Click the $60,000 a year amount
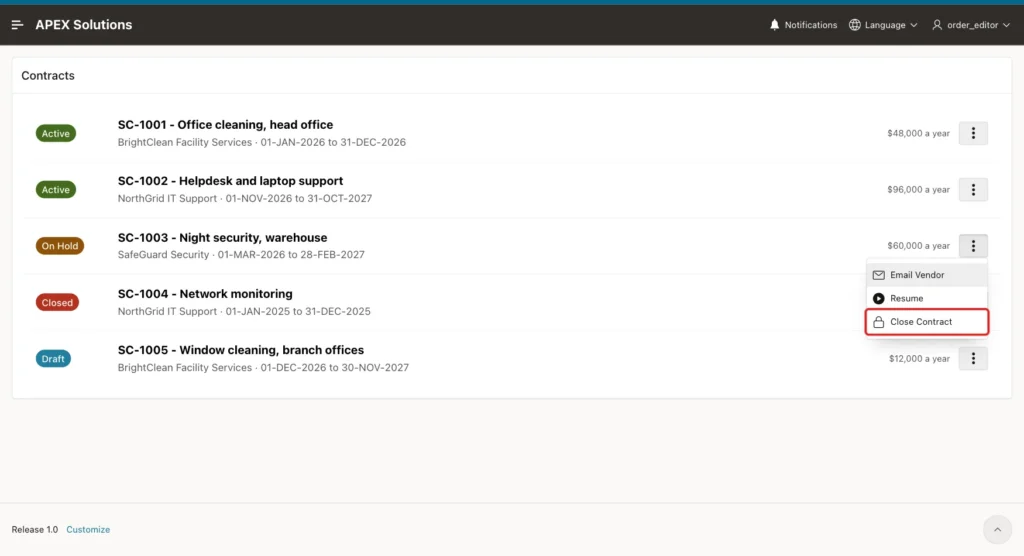 point(918,246)
